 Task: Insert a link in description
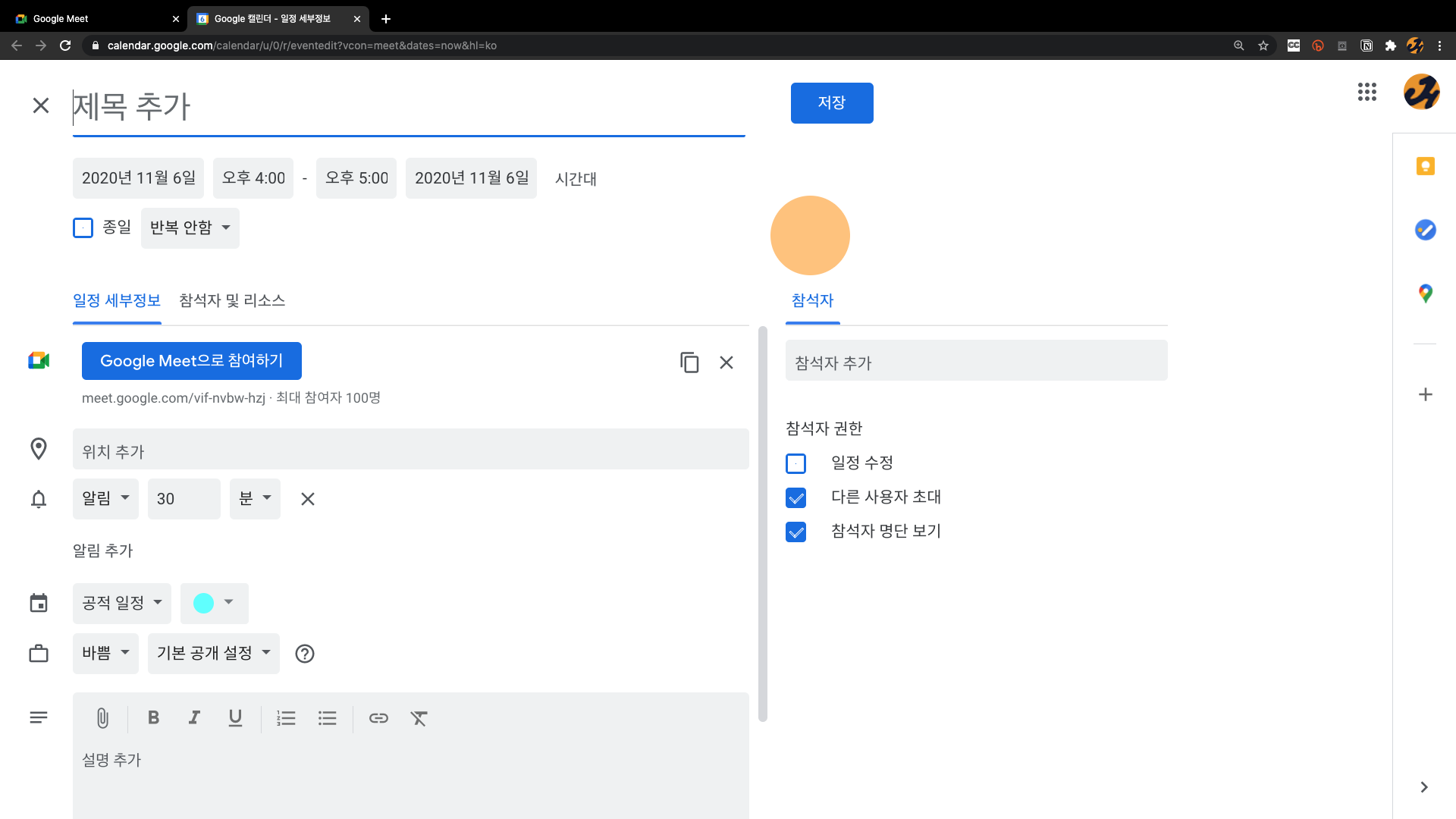(378, 718)
